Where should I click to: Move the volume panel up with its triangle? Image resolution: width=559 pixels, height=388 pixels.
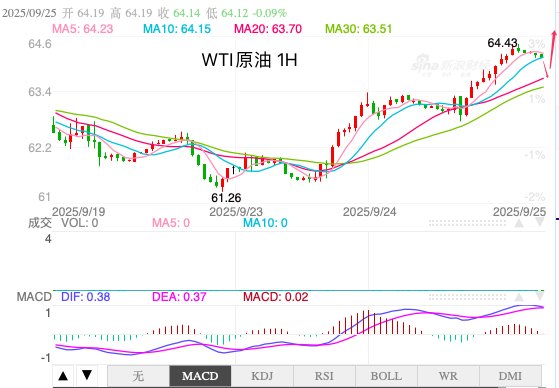[x=519, y=223]
